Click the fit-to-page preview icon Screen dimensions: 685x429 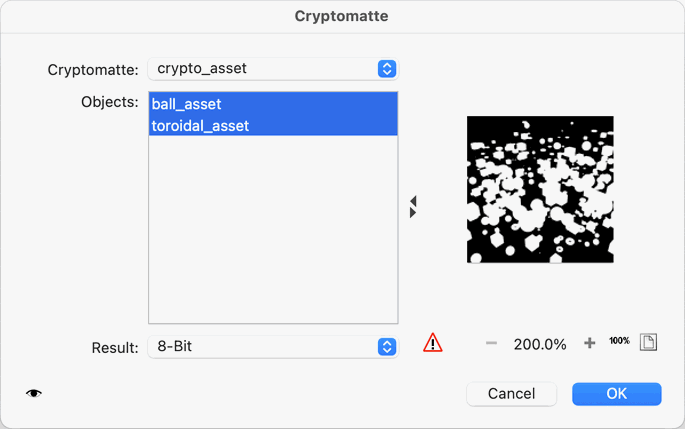(648, 342)
